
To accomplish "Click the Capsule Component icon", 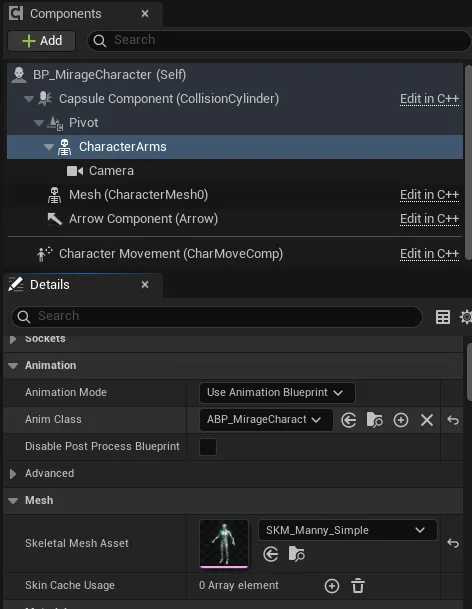I will (x=45, y=99).
